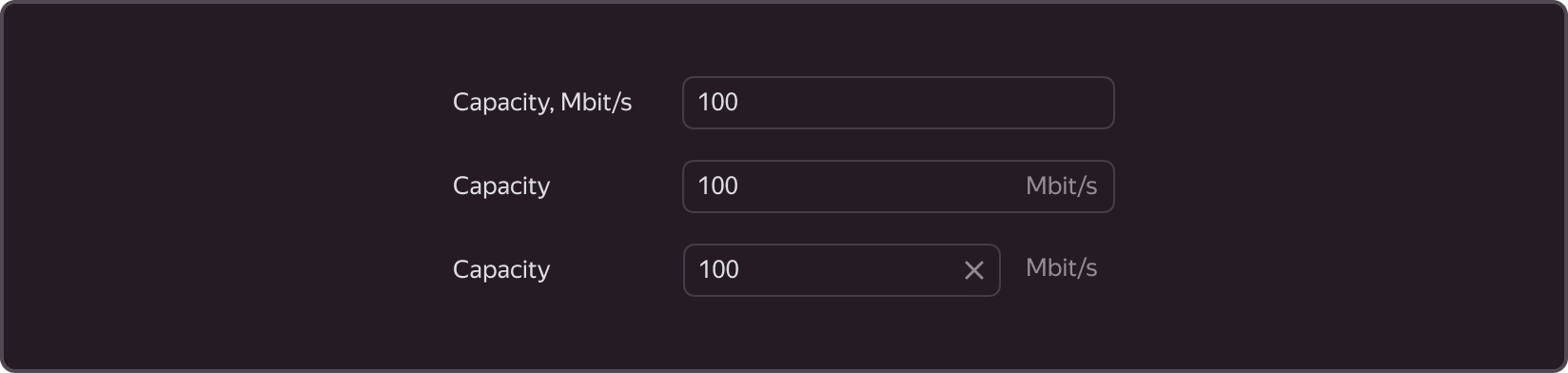The height and width of the screenshot is (373, 1568).
Task: Click empty space between 100 and clear icon
Action: [850, 270]
